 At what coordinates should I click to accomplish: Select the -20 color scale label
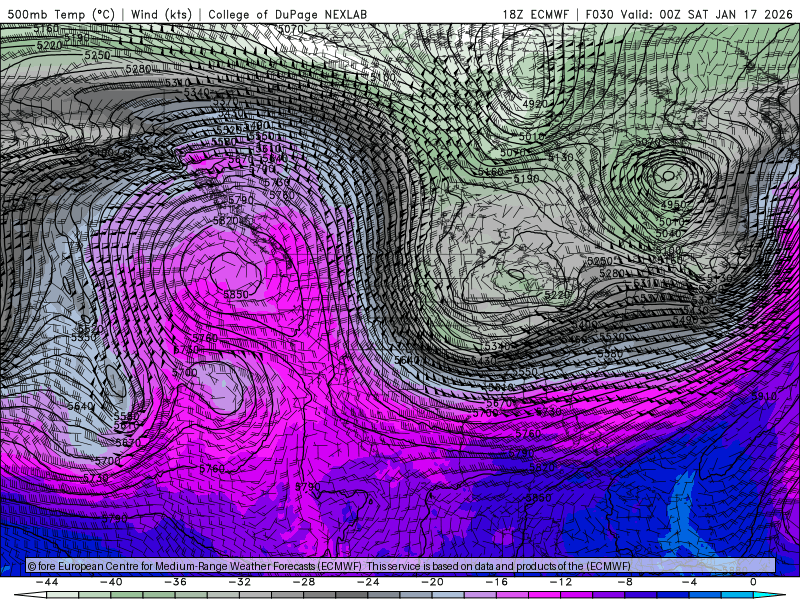click(x=433, y=582)
